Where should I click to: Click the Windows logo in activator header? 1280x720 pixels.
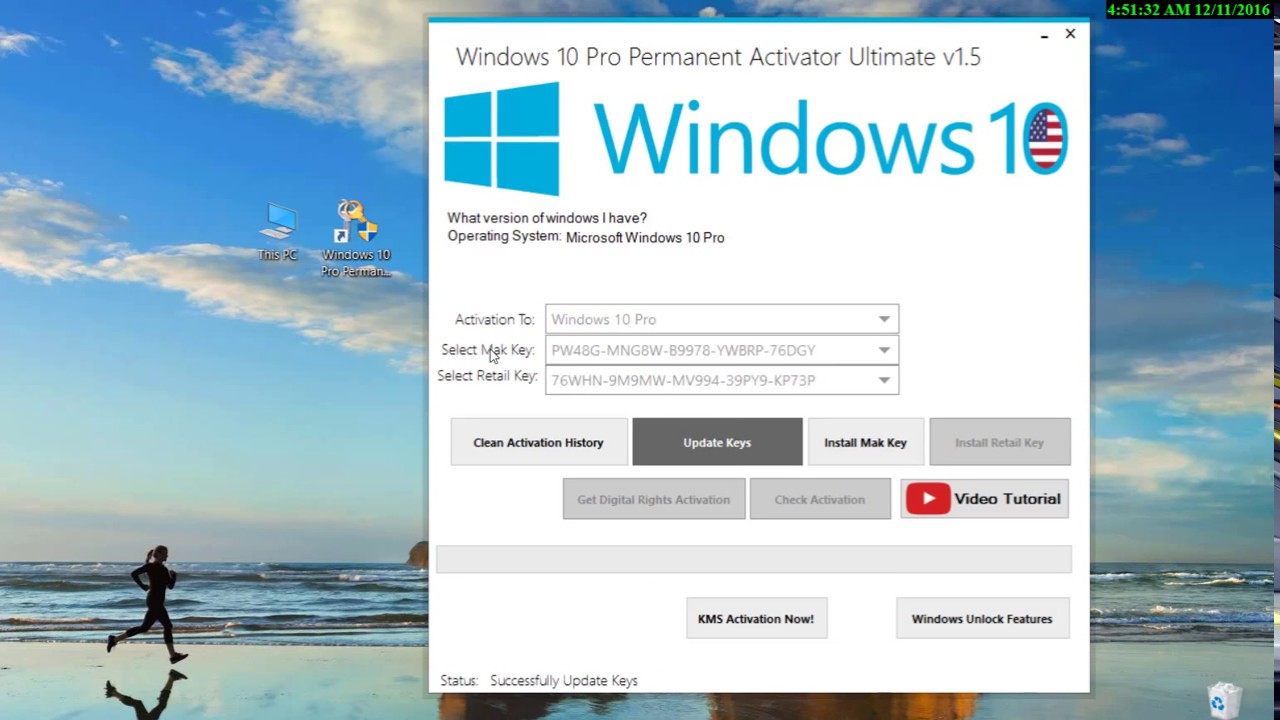coord(502,138)
